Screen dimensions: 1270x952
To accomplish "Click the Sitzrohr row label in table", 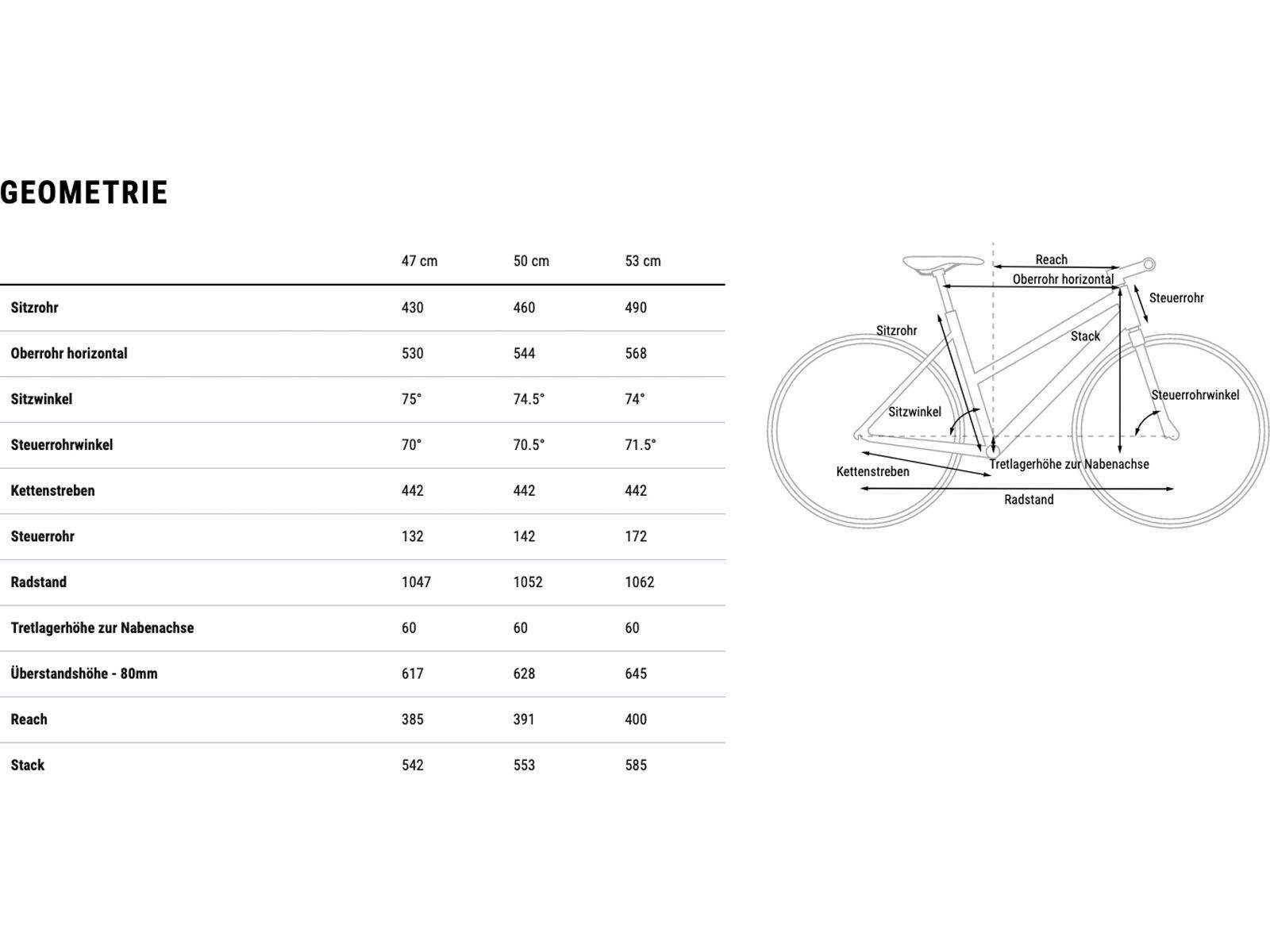I will tap(35, 308).
